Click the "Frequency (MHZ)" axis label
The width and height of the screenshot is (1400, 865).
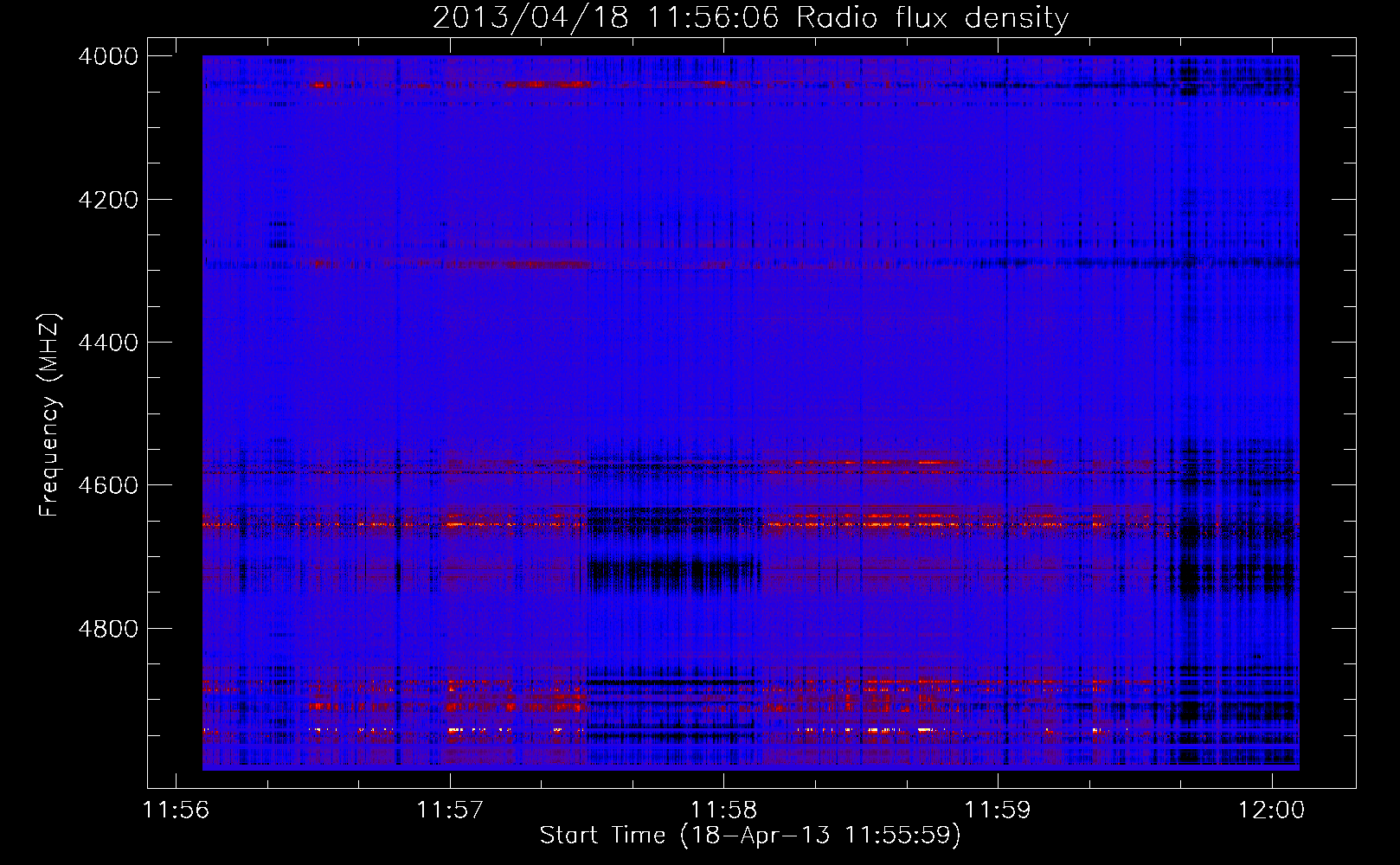pos(50,415)
